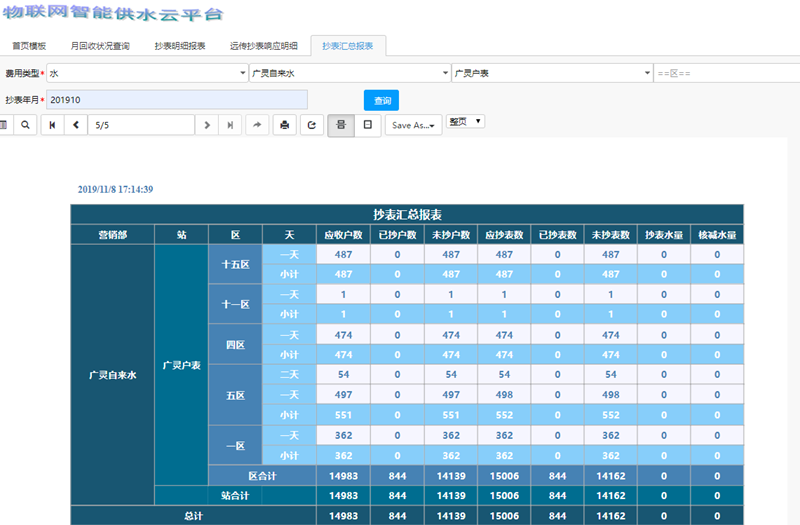Click the 二天 row label in 五区
Image resolution: width=800 pixels, height=525 pixels.
click(289, 374)
